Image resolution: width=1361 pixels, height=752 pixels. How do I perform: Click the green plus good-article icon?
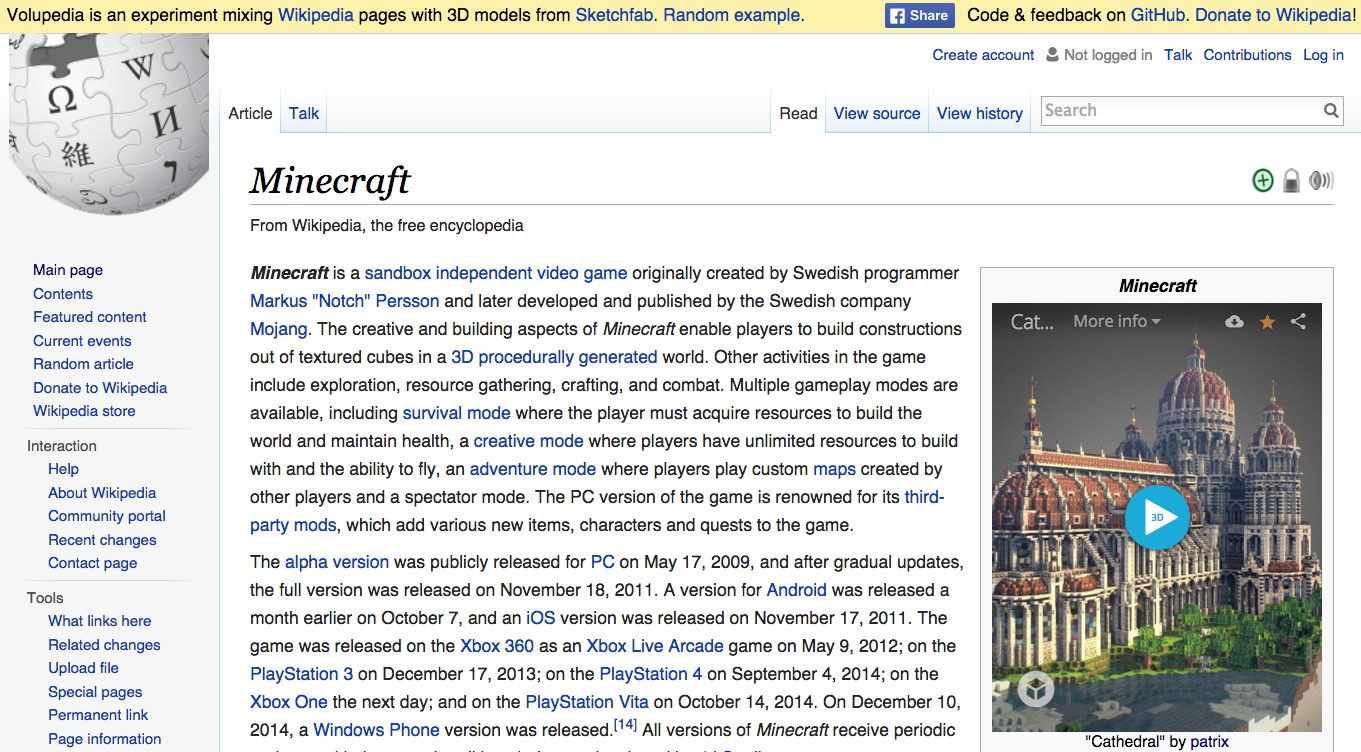[1263, 180]
